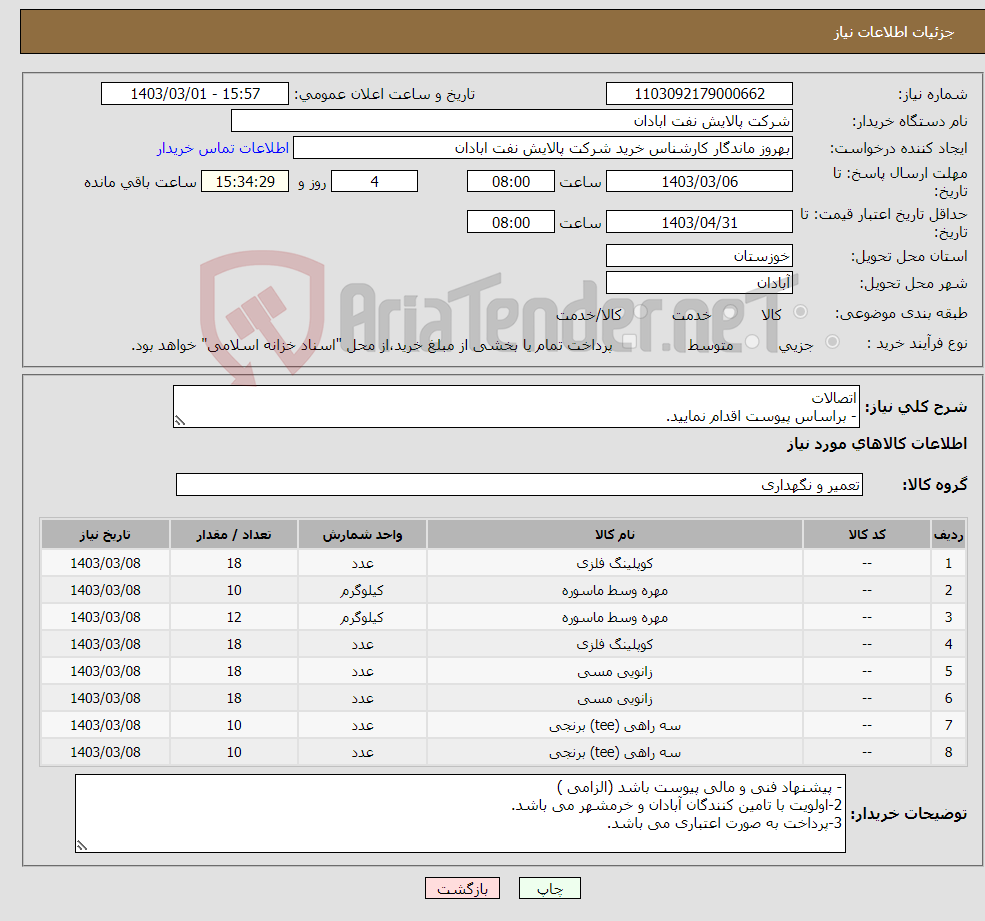Open the اطلاعات تماس خریدار link
985x921 pixels.
coord(223,148)
